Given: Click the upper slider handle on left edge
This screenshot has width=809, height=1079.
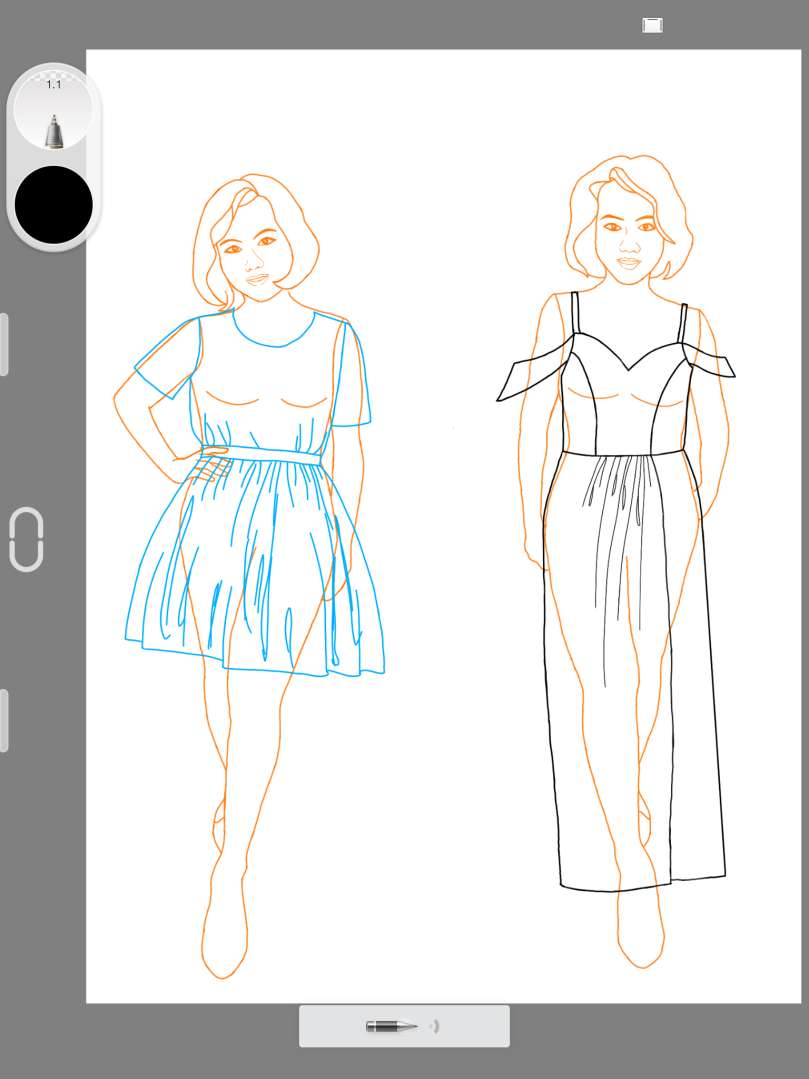Looking at the screenshot, I should point(4,344).
